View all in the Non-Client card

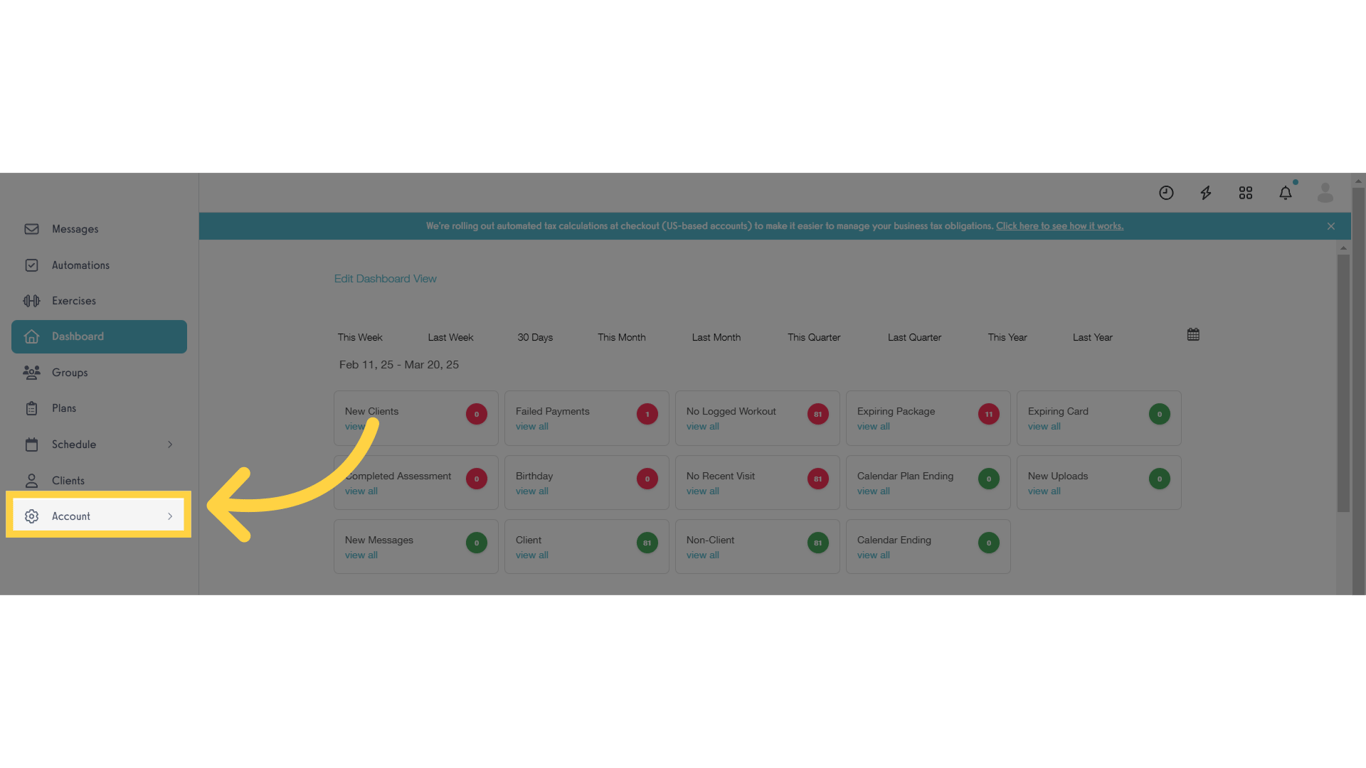[703, 556]
